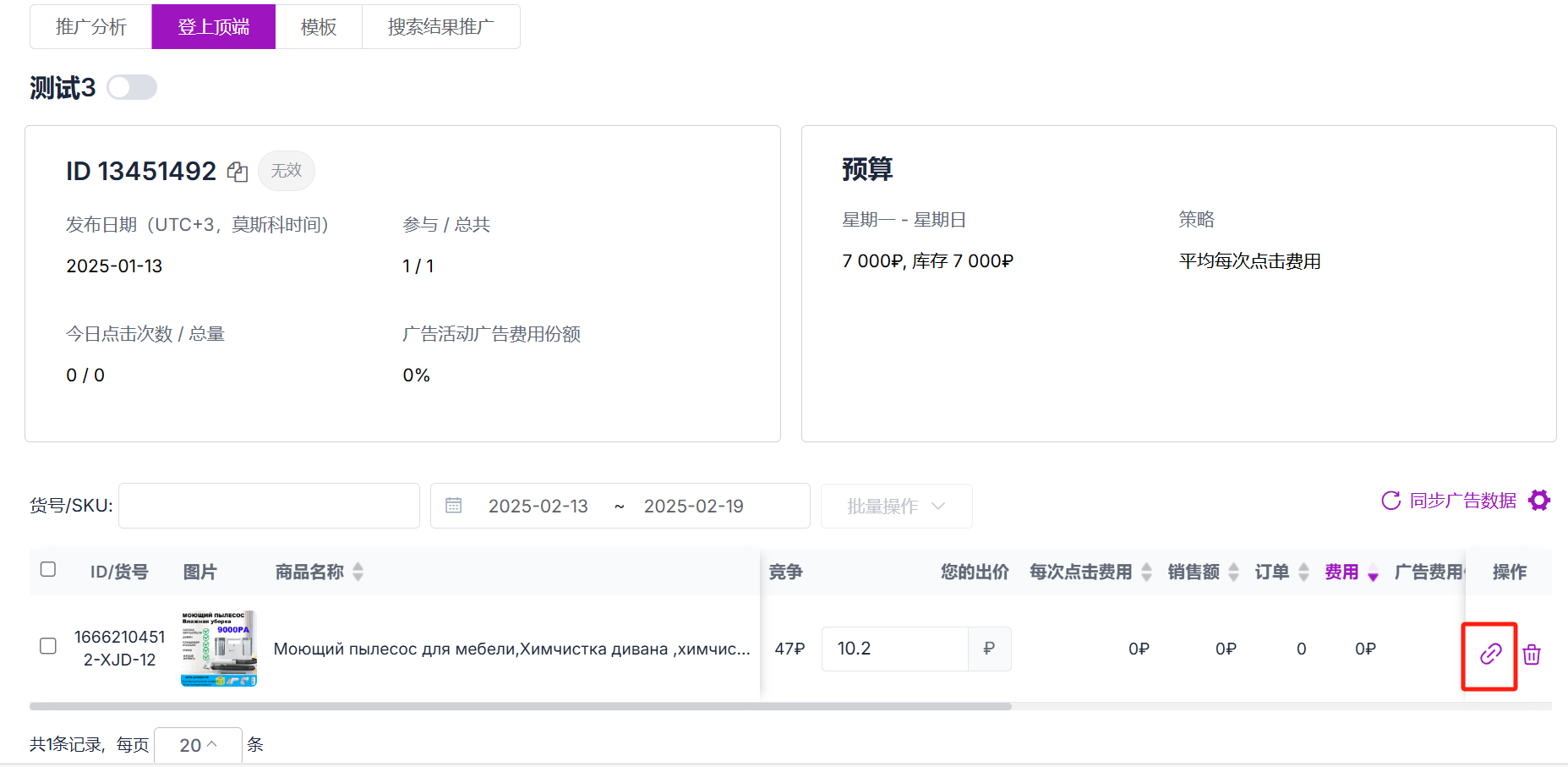This screenshot has height=767, width=1568.
Task: Select the product row checkbox
Action: (48, 646)
